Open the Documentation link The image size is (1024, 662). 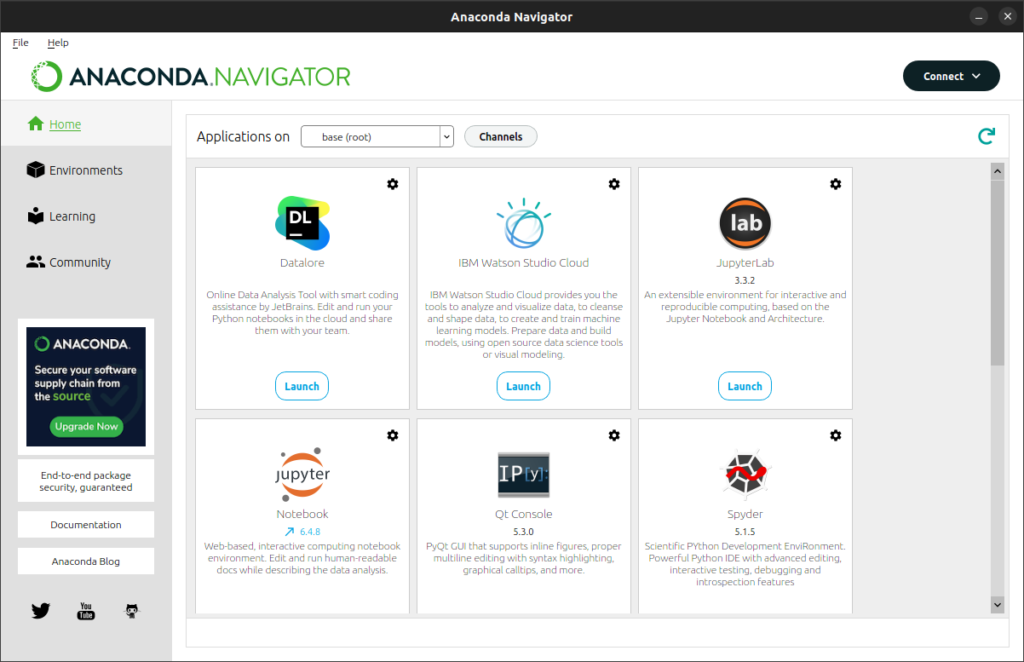(x=86, y=524)
